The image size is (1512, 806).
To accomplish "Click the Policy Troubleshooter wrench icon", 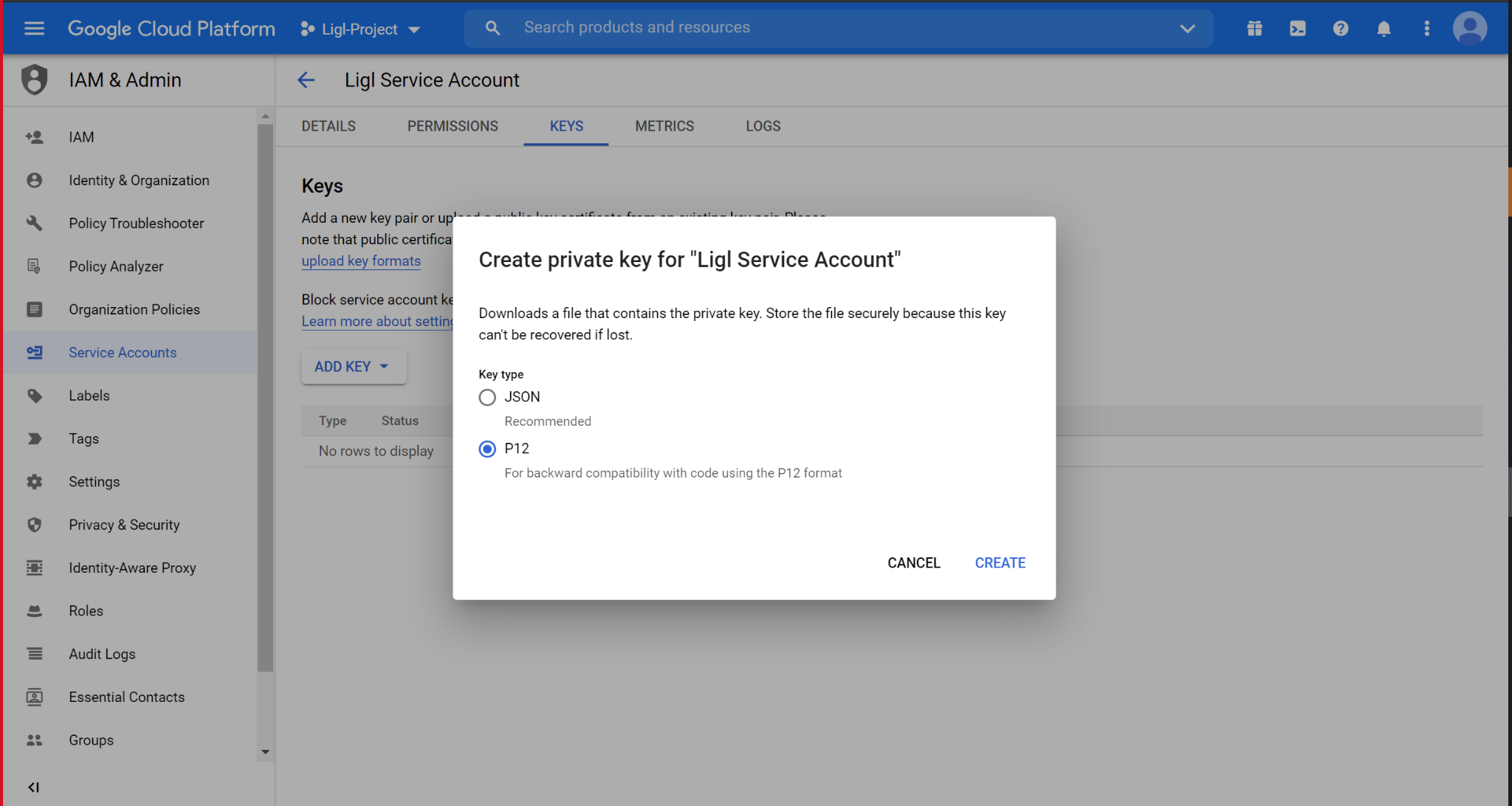I will click(x=34, y=223).
